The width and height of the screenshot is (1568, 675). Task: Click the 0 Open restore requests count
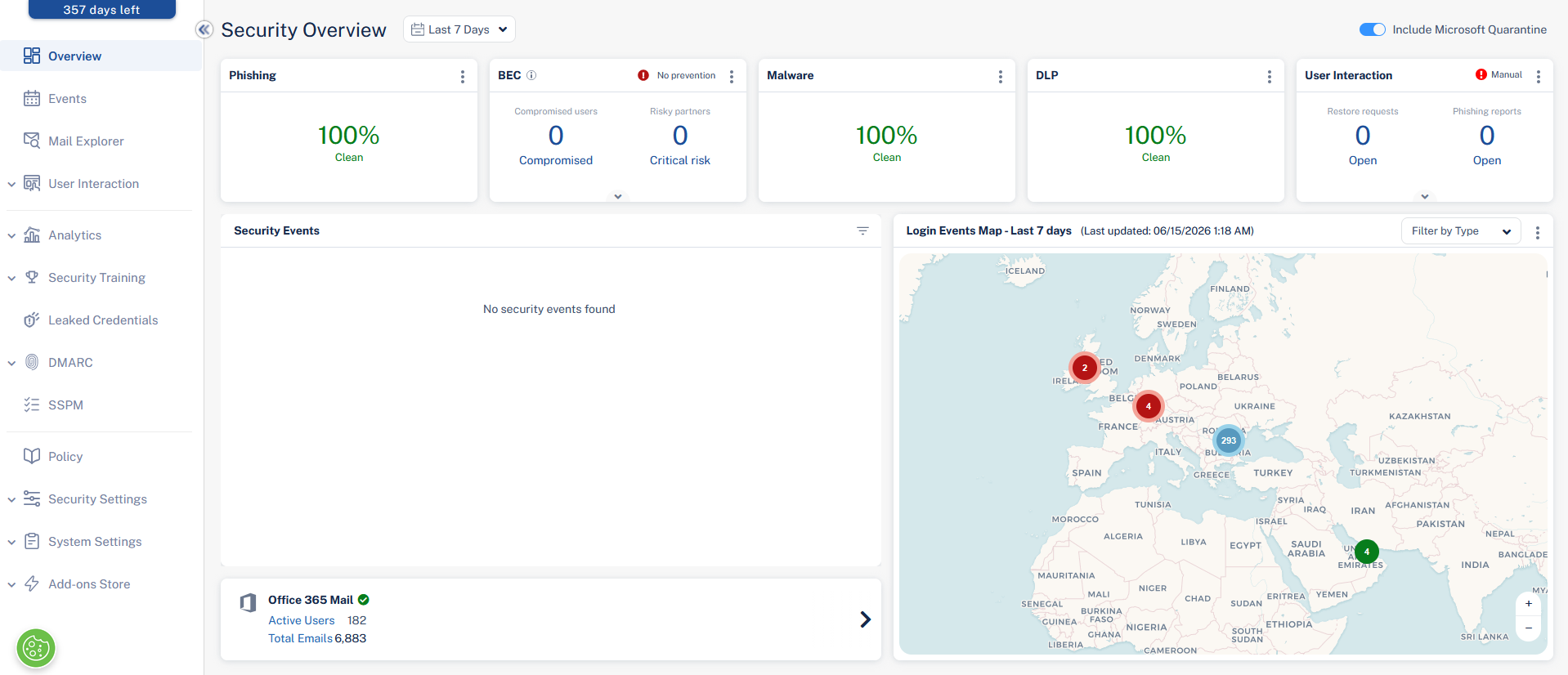tap(1363, 135)
